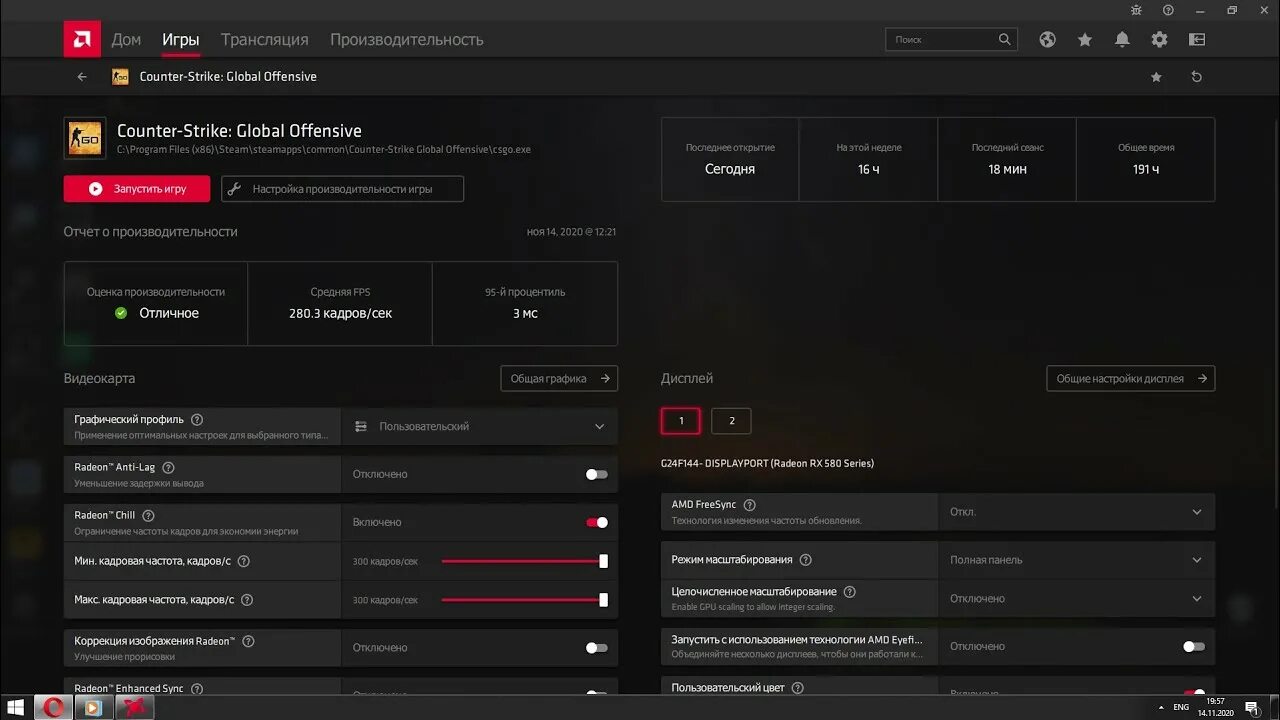1280x720 pixels.
Task: Open Настройка производительности игры
Action: pyautogui.click(x=342, y=189)
